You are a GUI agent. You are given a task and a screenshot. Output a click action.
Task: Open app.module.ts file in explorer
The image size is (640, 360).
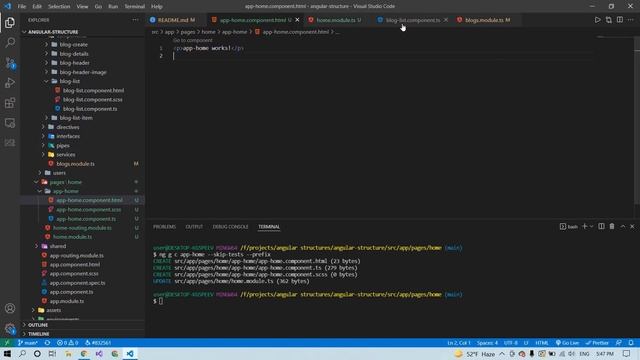pyautogui.click(x=67, y=301)
